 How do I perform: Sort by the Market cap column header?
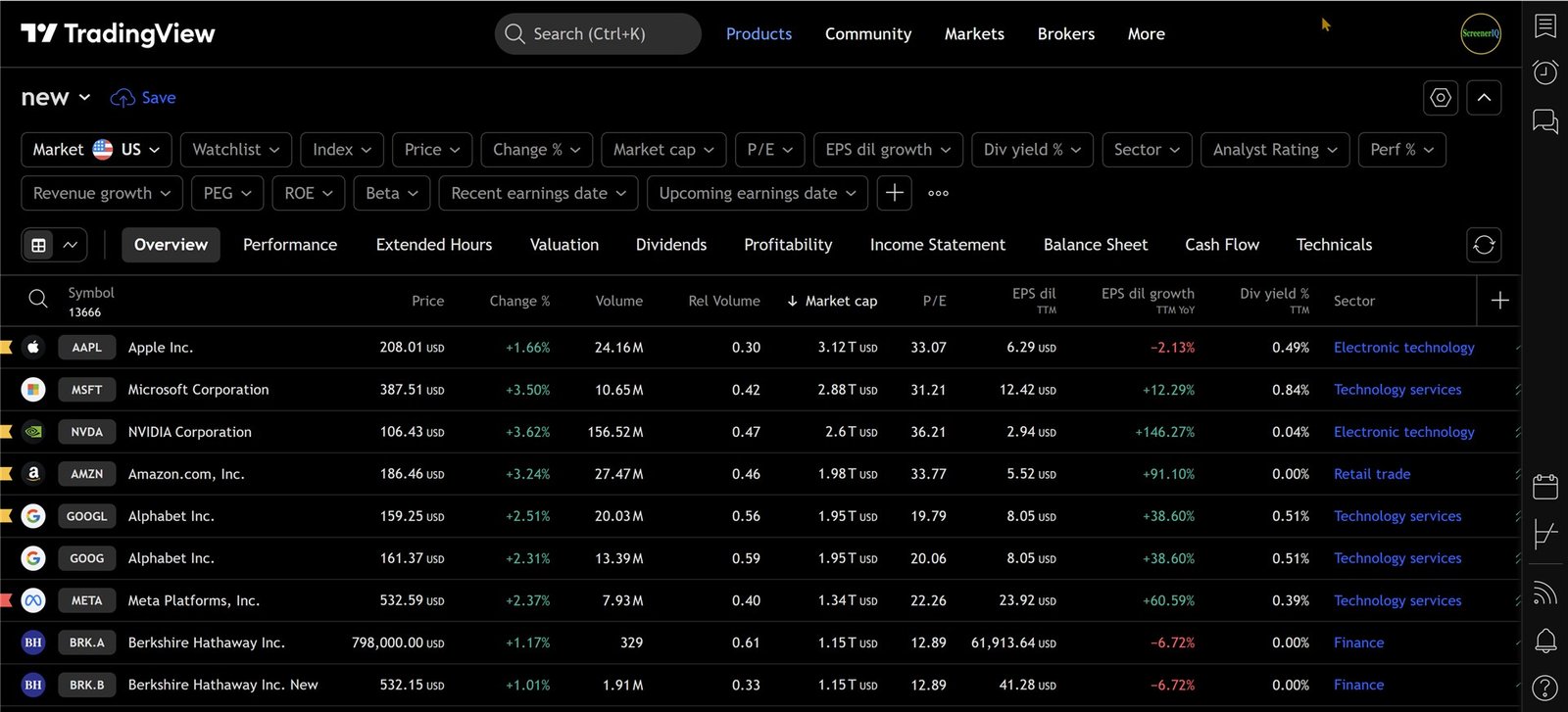click(832, 301)
